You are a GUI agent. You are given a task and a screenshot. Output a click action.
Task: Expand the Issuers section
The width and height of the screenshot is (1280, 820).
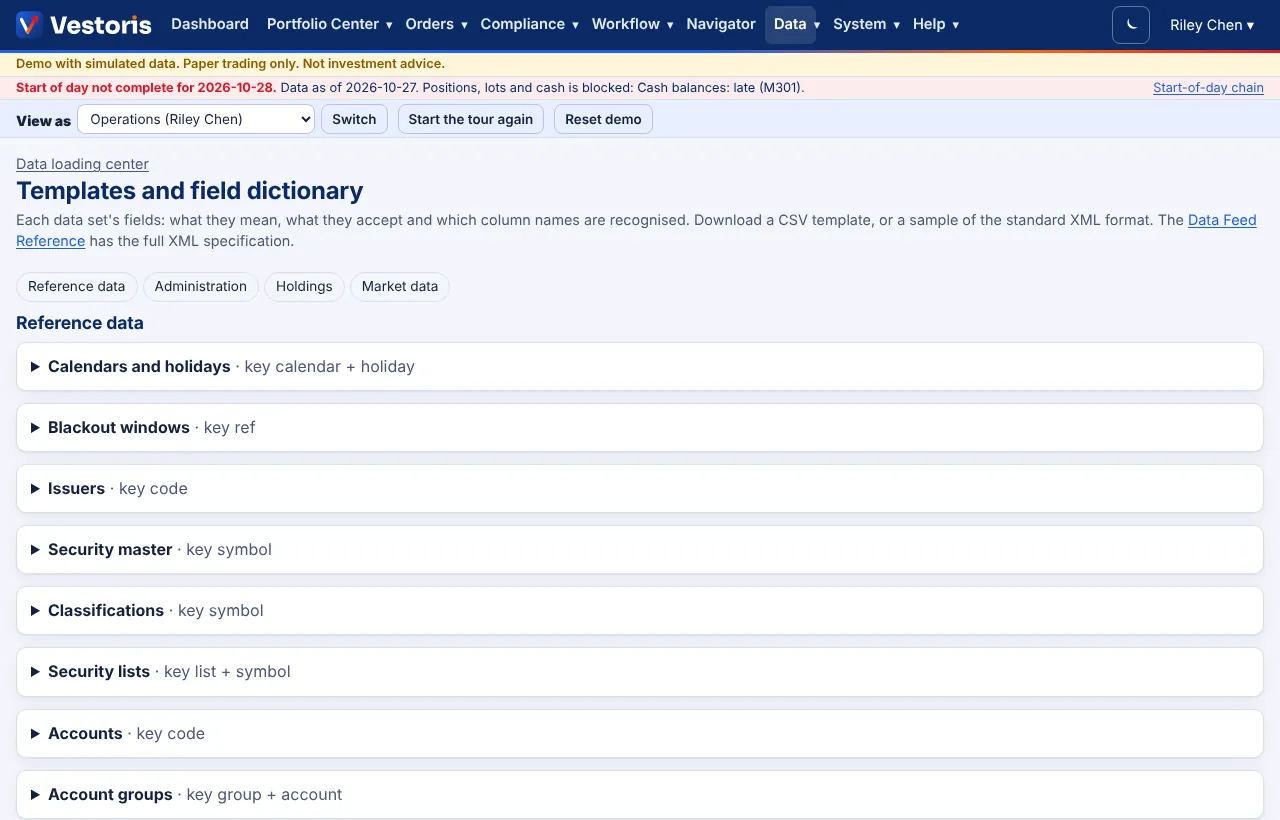point(640,489)
